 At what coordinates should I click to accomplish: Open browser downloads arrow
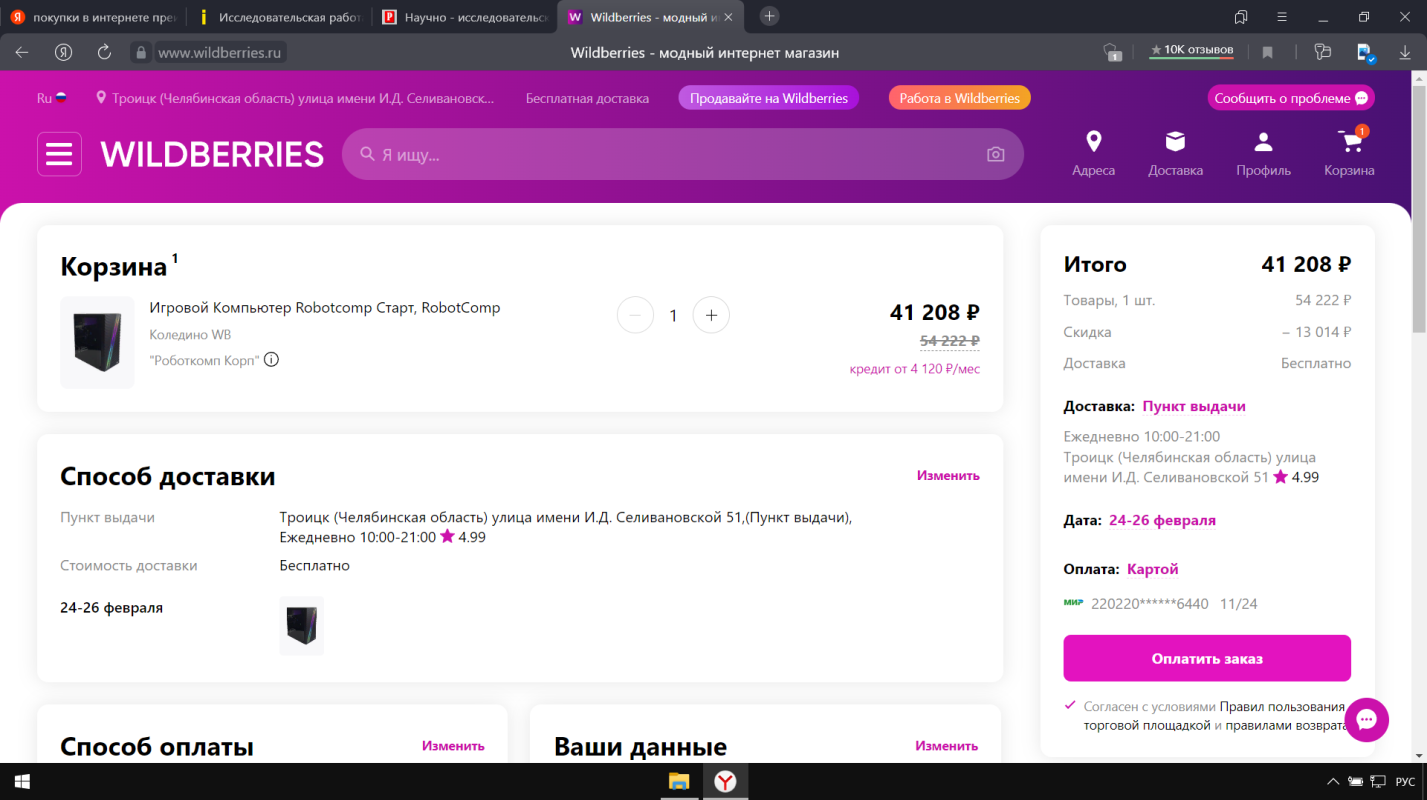(1406, 52)
